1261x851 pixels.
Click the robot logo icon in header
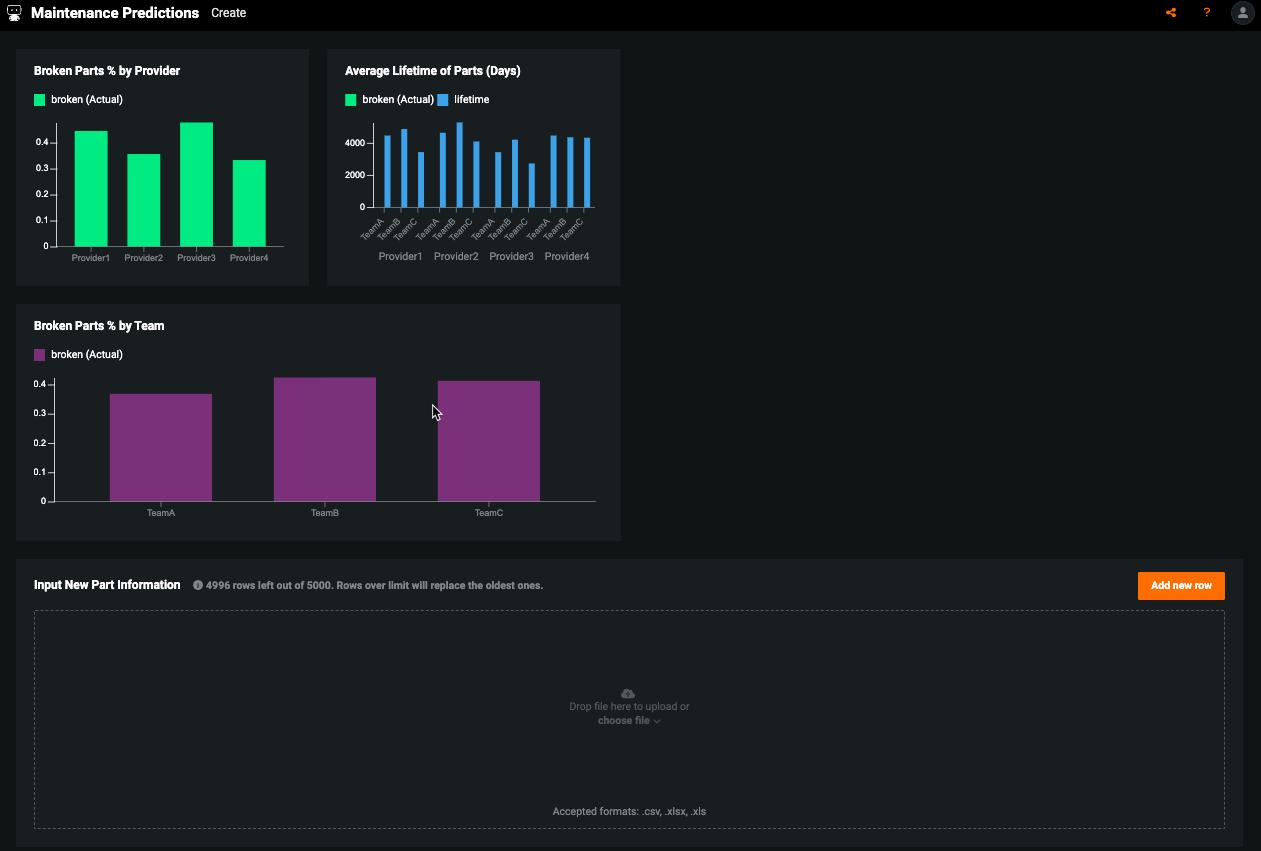(14, 13)
